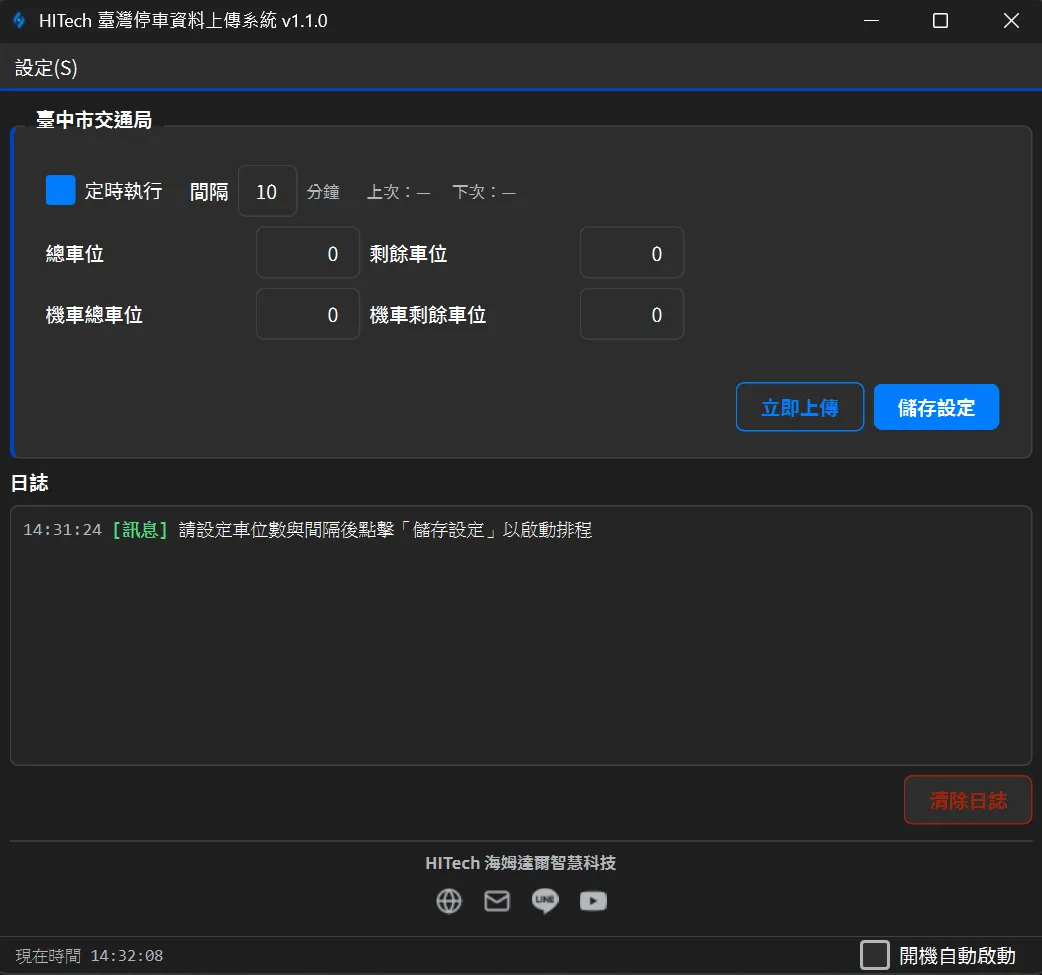Screen dimensions: 1042x975
Task: Focus the 機車總車位 input field
Action: click(x=308, y=314)
